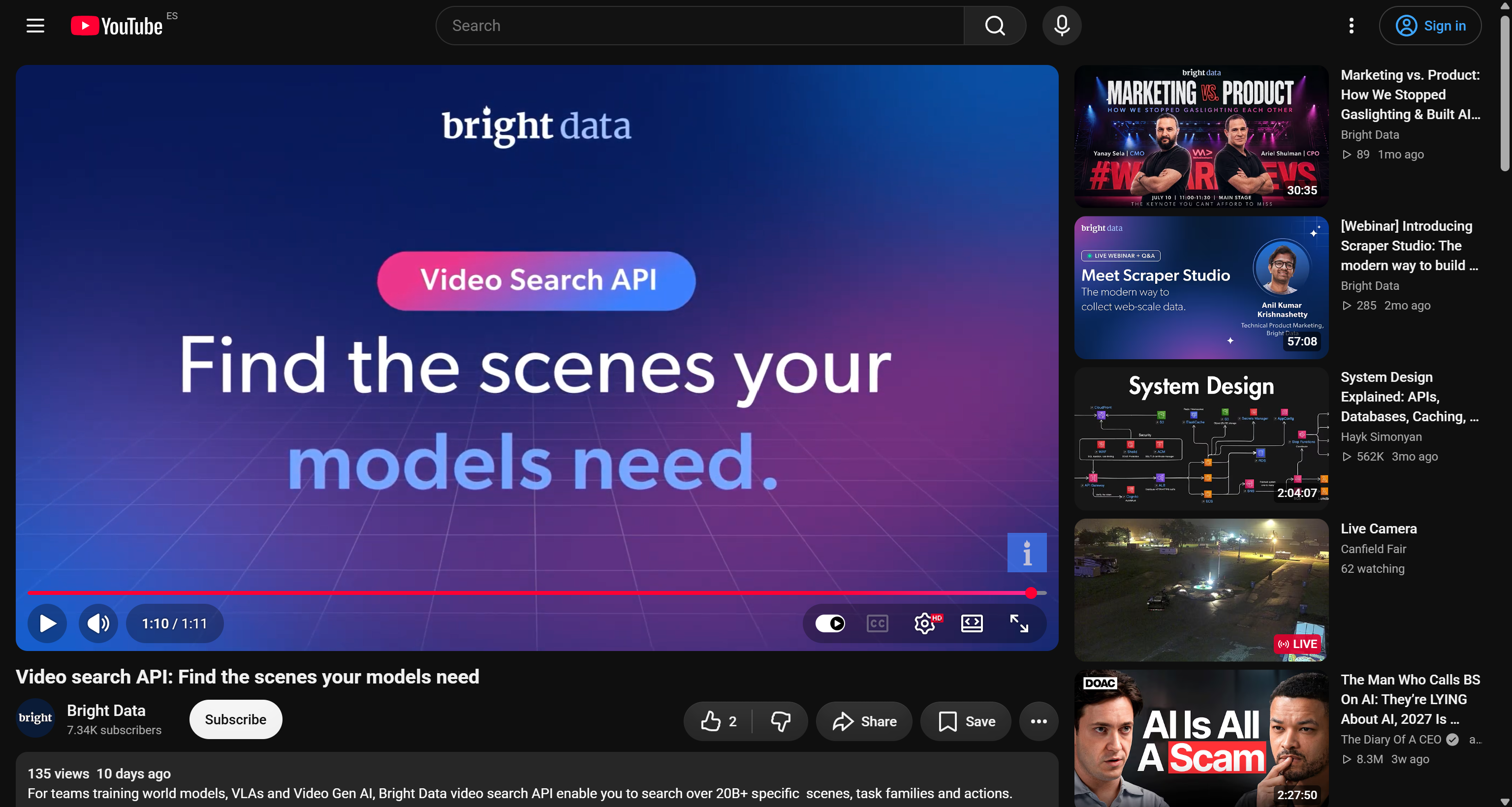Open 'The Man Who Calls BS' title
The width and height of the screenshot is (1512, 807).
(1411, 699)
